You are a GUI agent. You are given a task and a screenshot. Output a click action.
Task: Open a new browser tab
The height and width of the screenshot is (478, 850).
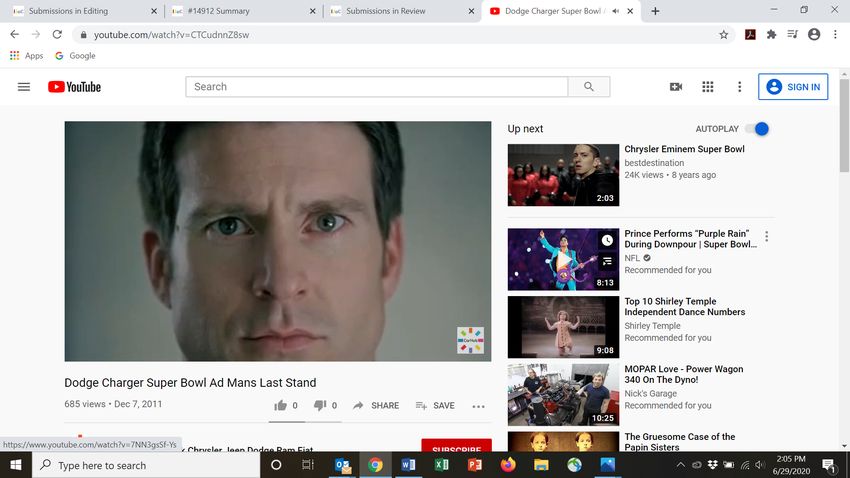pyautogui.click(x=655, y=11)
